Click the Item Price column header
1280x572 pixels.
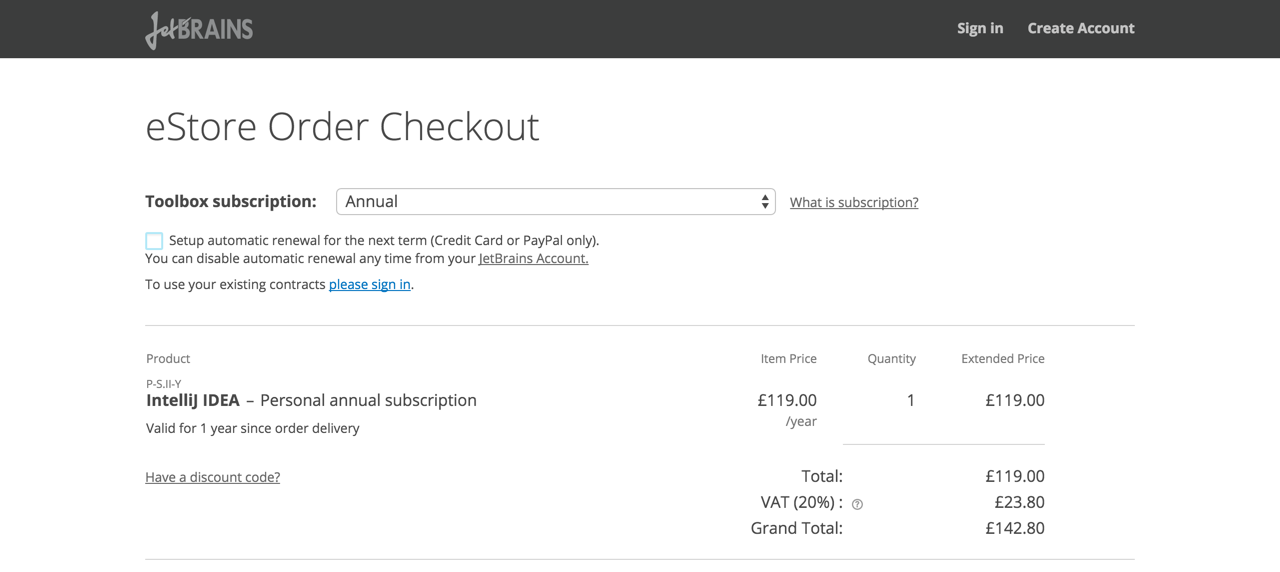(x=788, y=358)
